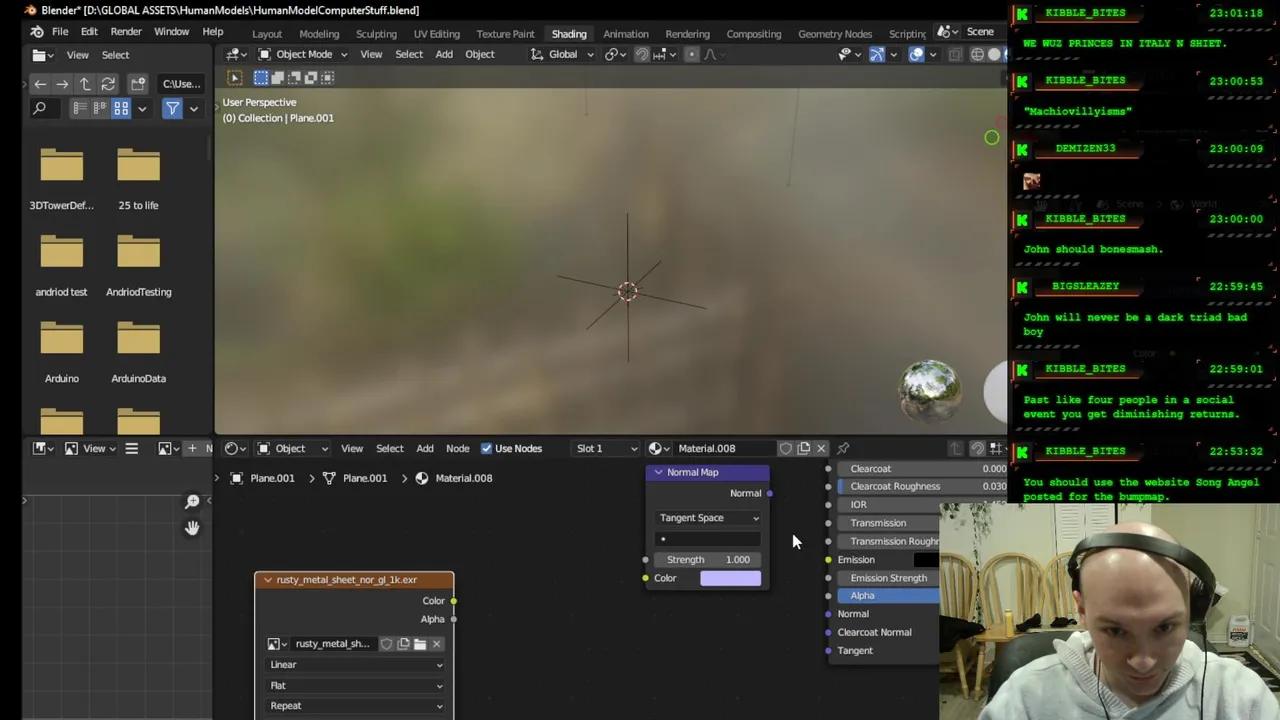The image size is (1280, 720).
Task: Open the object visibility eye dropdown
Action: point(849,54)
